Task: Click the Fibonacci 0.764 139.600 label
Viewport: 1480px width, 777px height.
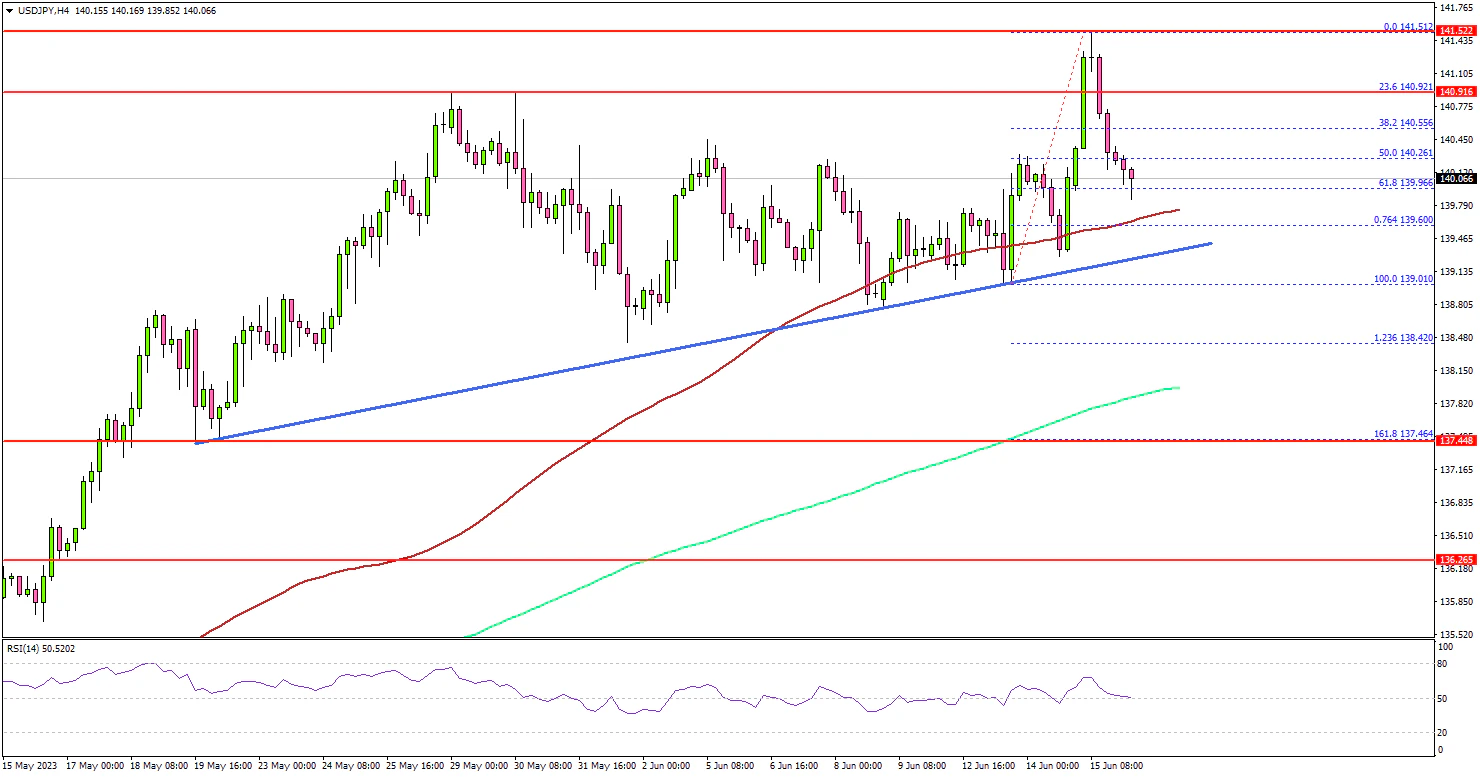Action: [1407, 220]
